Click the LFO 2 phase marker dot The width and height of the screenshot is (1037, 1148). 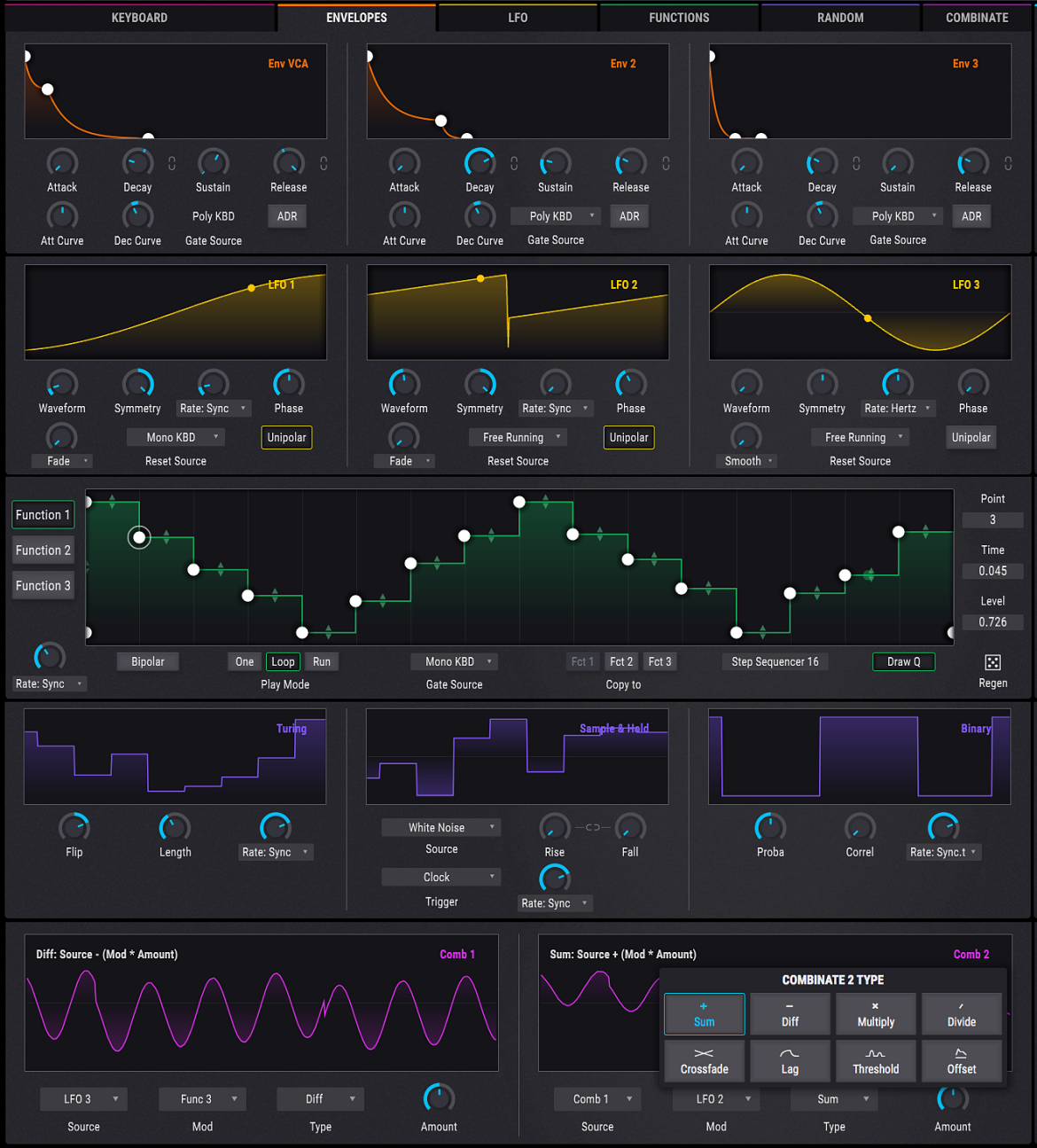coord(480,278)
